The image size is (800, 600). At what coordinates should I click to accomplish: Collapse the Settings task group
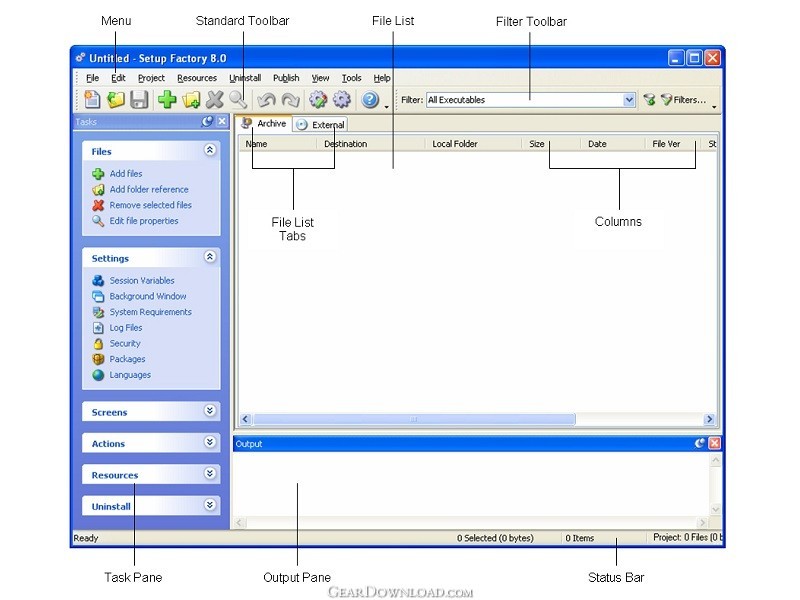point(210,257)
